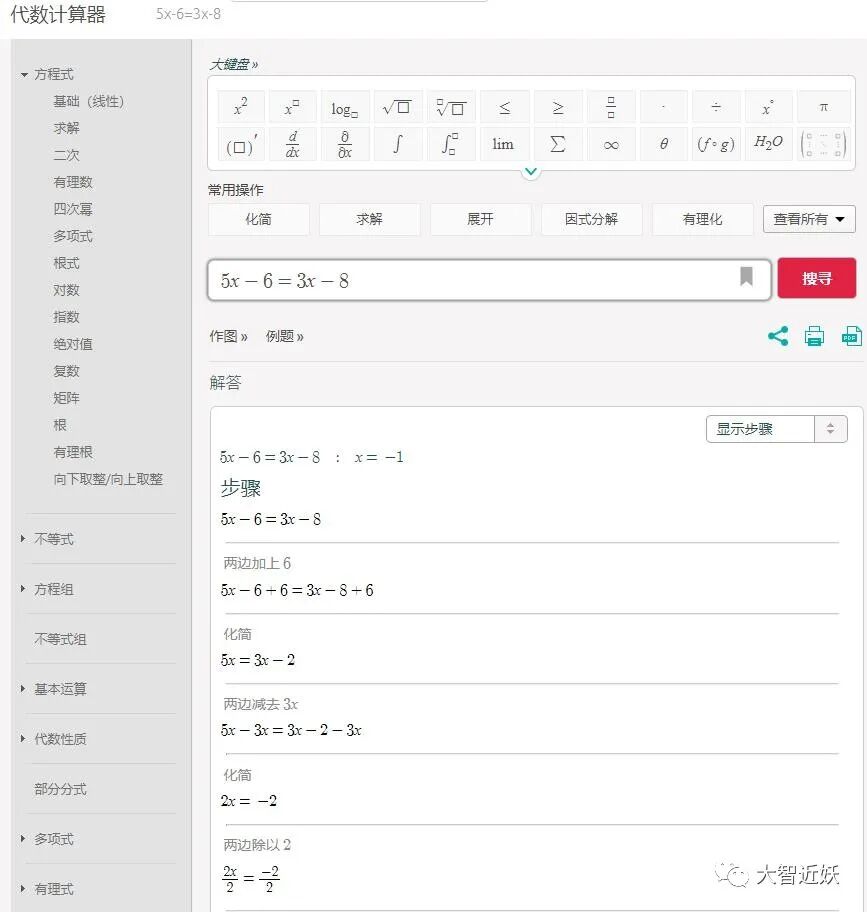Insert the d/dx derivative operator

[292, 144]
